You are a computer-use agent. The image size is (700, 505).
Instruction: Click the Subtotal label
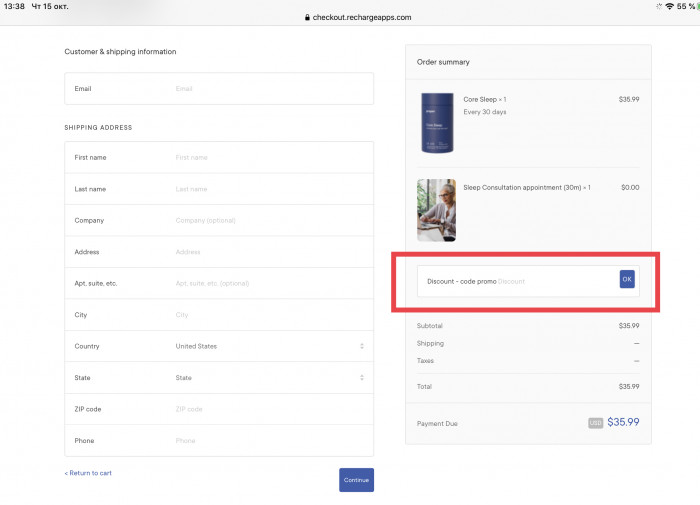[429, 326]
